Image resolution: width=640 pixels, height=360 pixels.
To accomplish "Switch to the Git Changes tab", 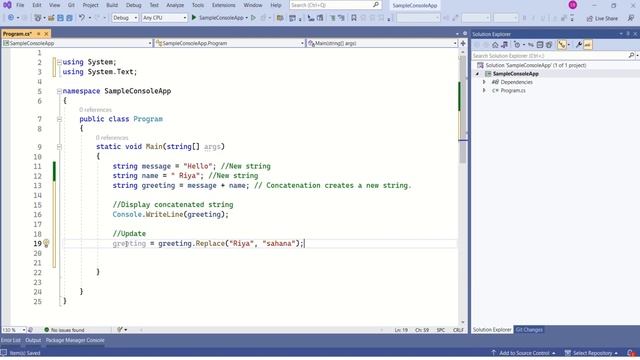I will [529, 330].
